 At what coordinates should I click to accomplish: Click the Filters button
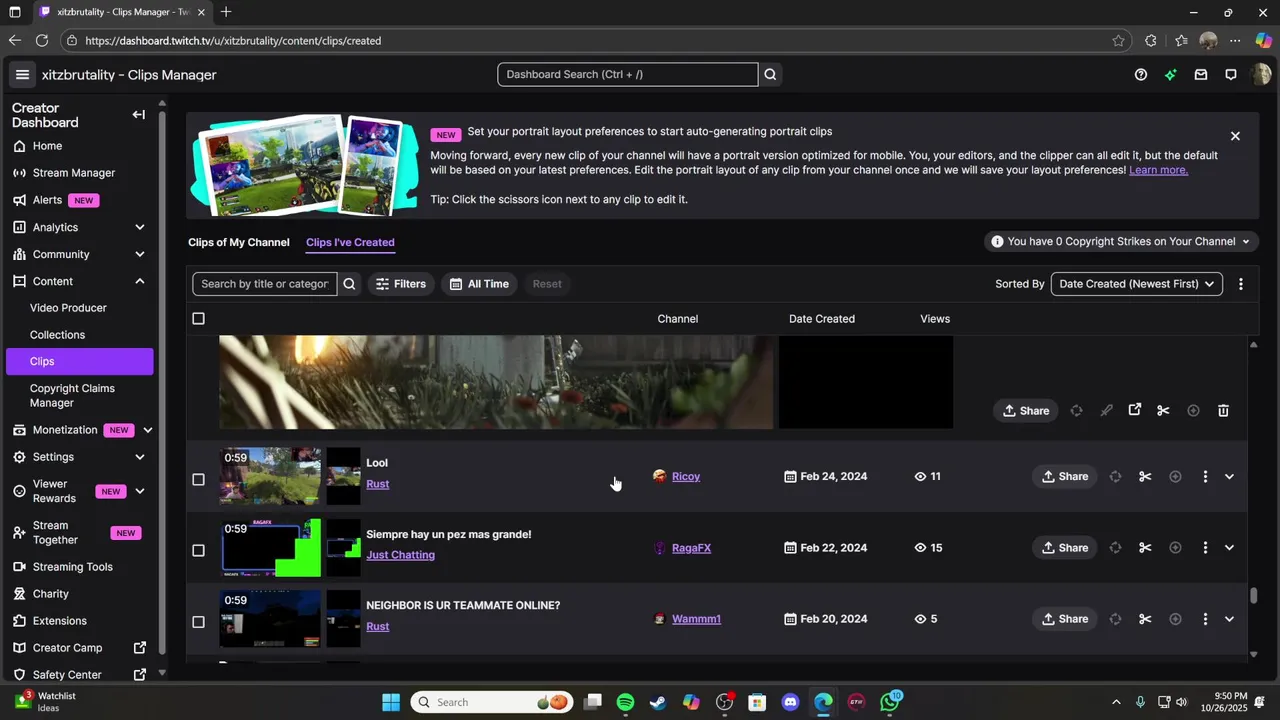400,284
